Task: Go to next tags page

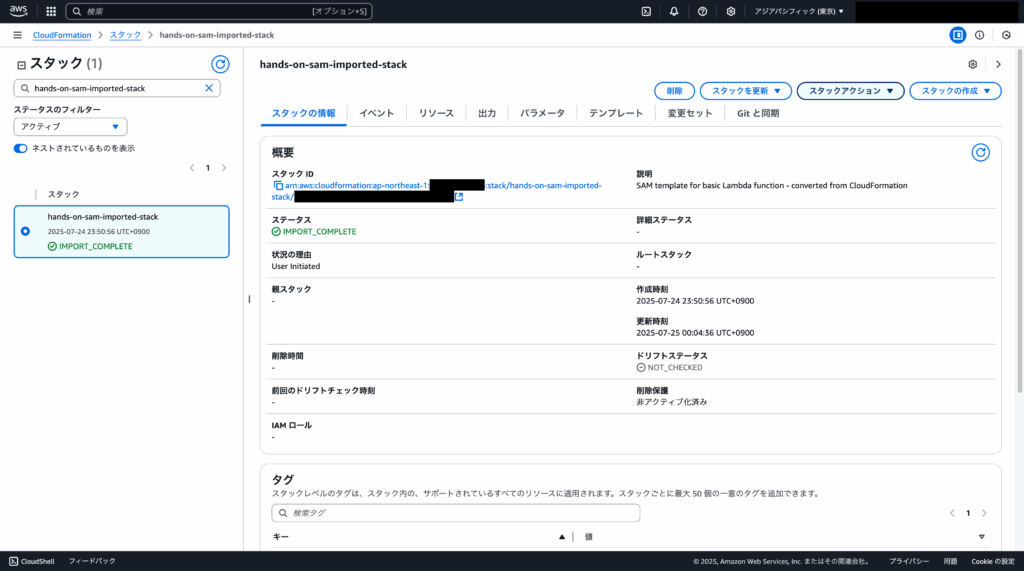Action: (984, 513)
